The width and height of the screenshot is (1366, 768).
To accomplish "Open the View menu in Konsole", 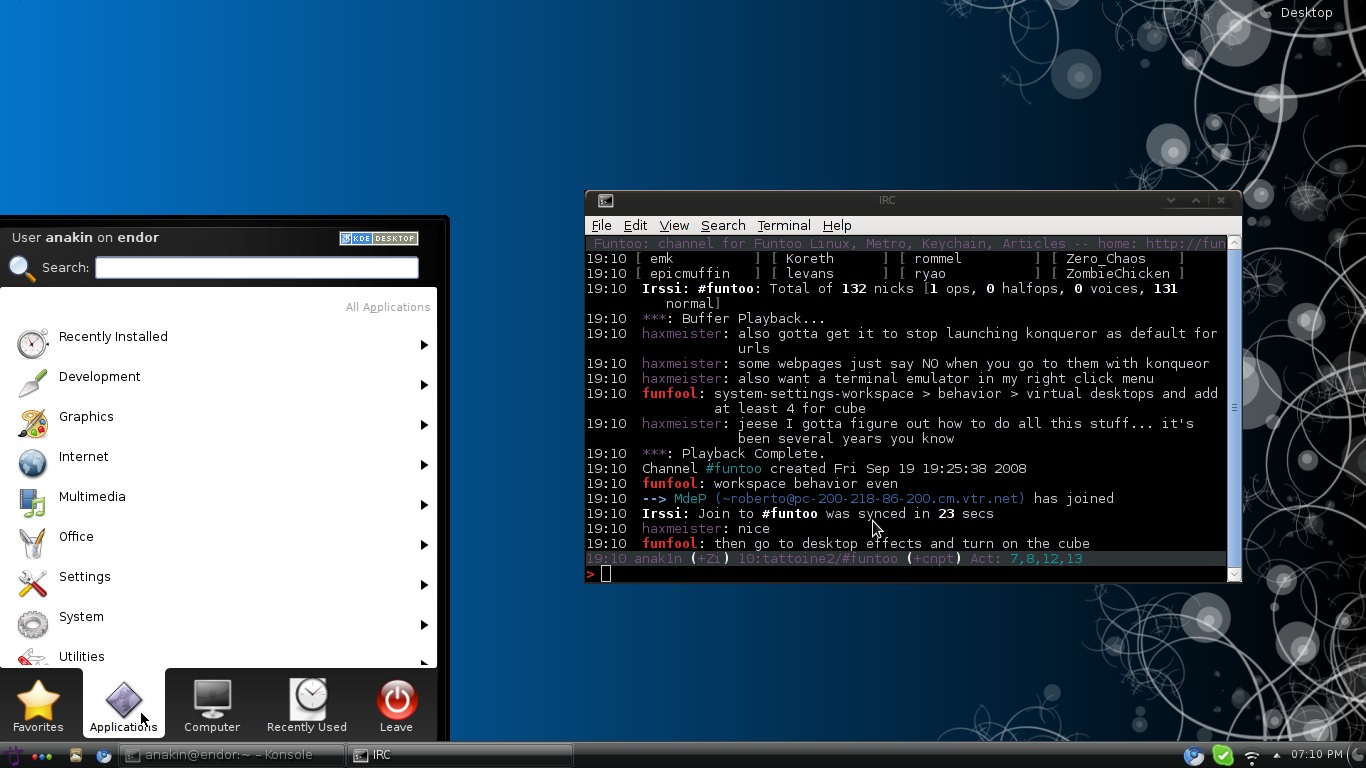I will tap(673, 226).
